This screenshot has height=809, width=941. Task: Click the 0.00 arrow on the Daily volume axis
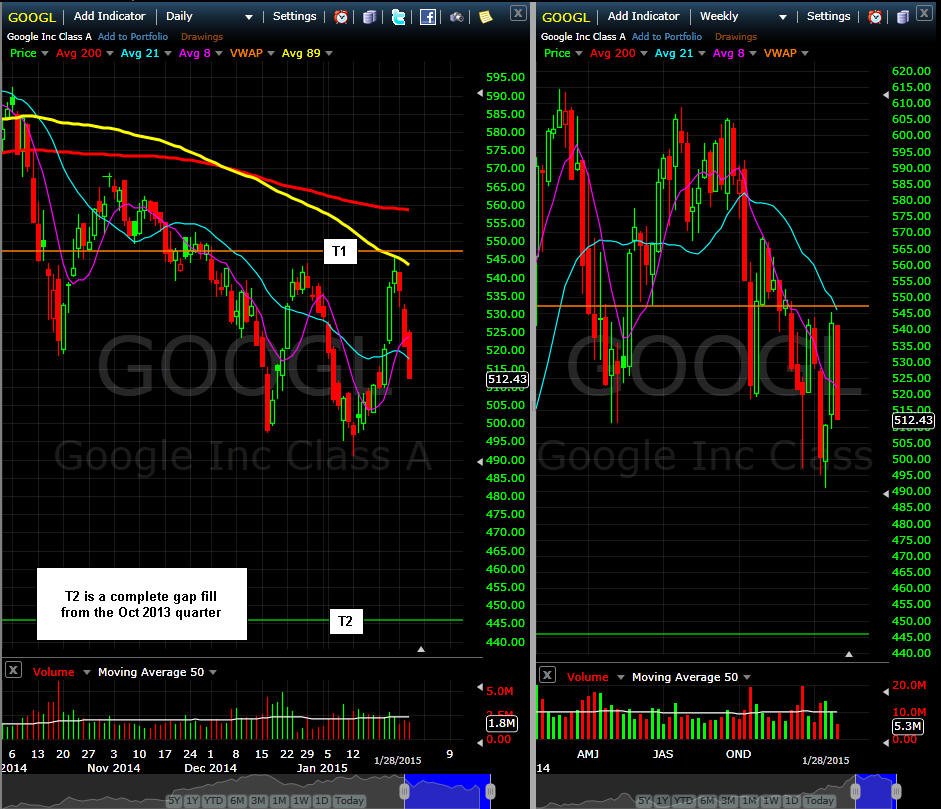tap(480, 743)
